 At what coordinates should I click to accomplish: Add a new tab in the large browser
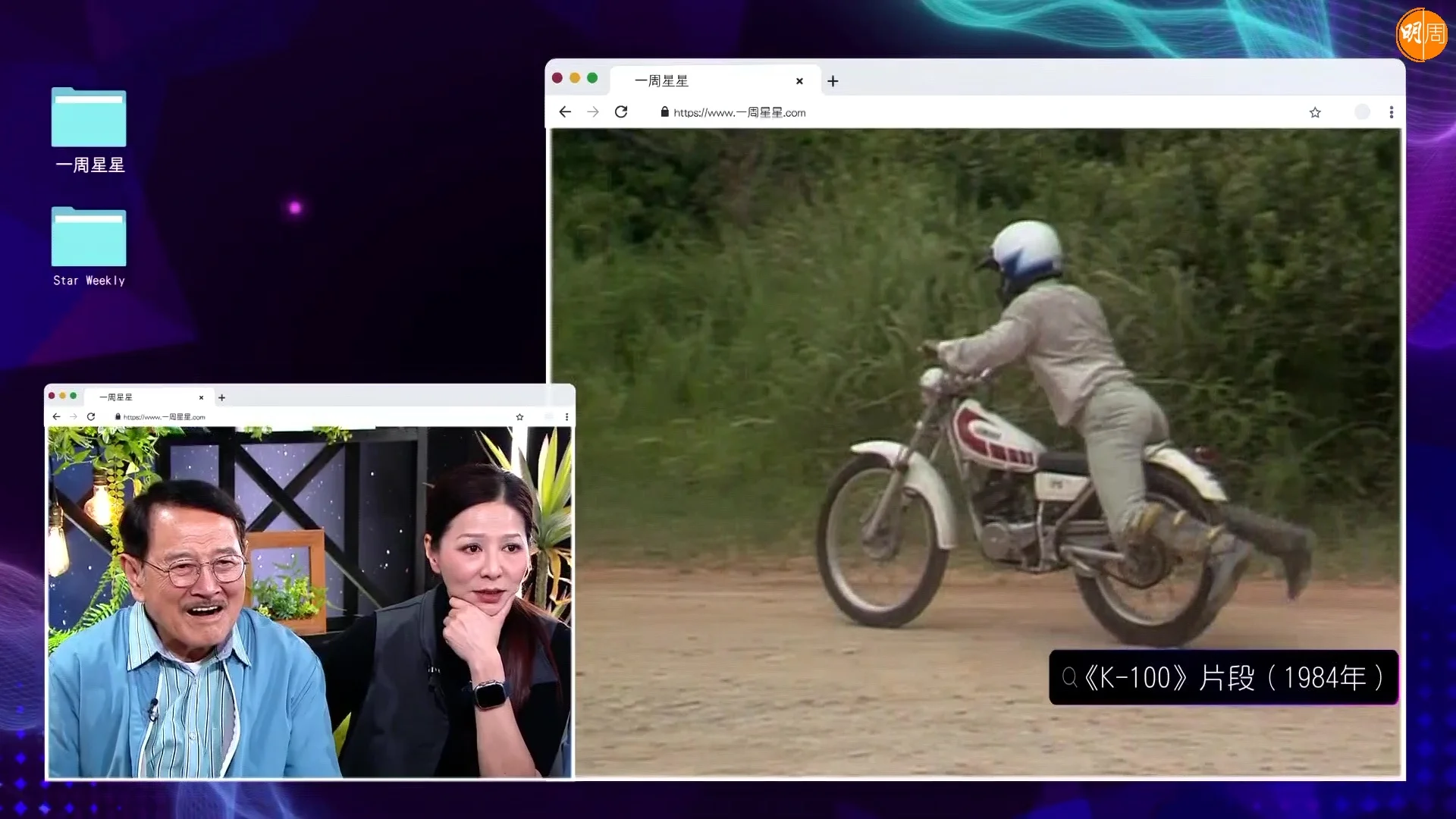click(x=833, y=81)
